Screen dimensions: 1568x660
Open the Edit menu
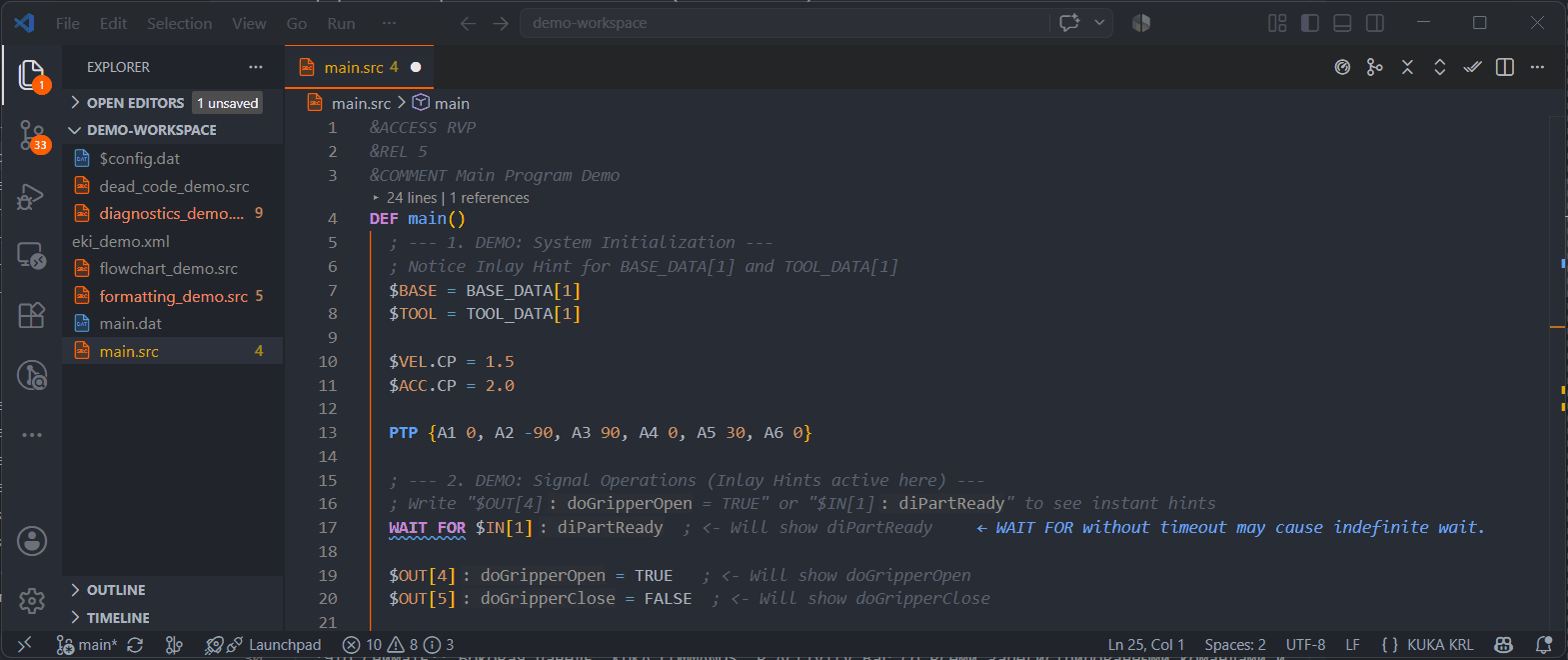tap(113, 23)
